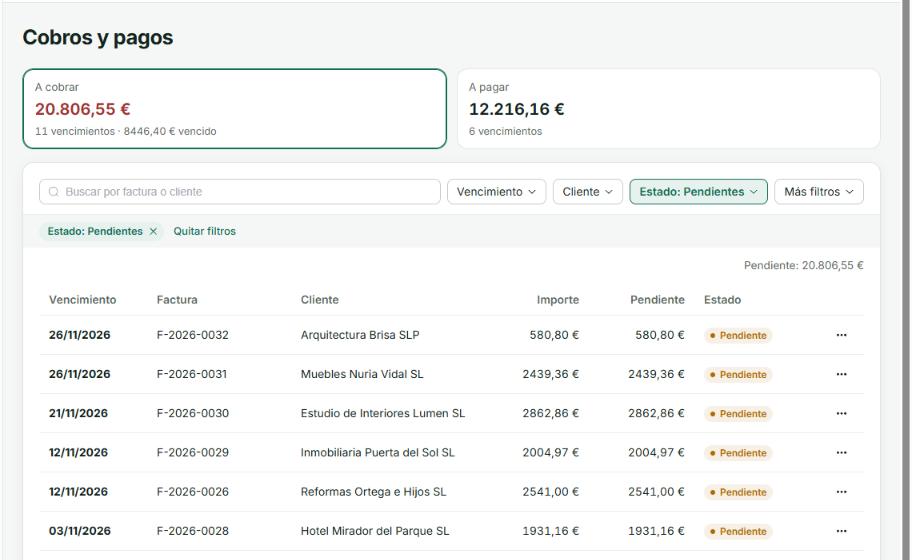This screenshot has width=912, height=560.
Task: Sort by Cliente column header
Action: (319, 300)
